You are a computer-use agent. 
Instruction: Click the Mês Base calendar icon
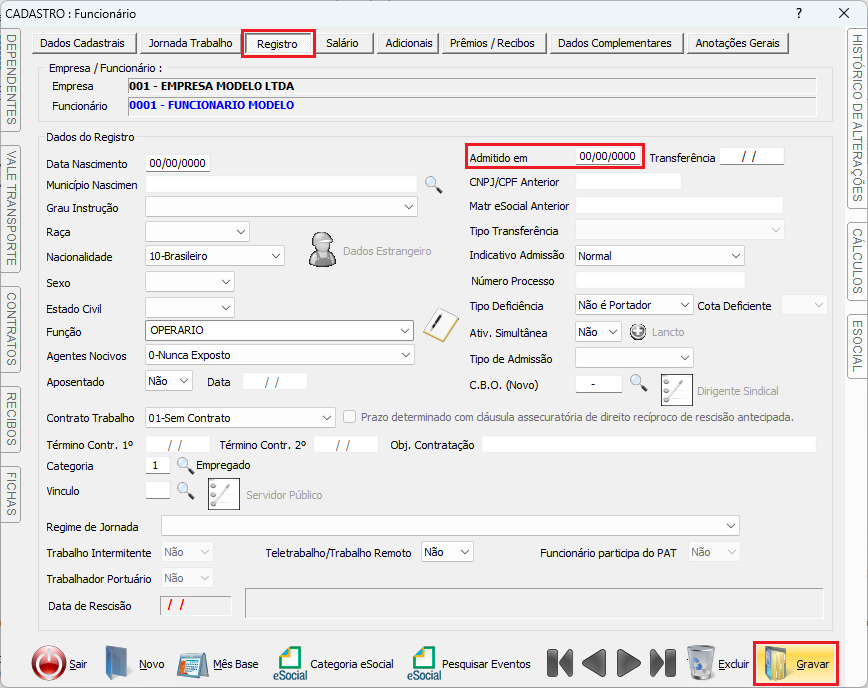click(193, 663)
